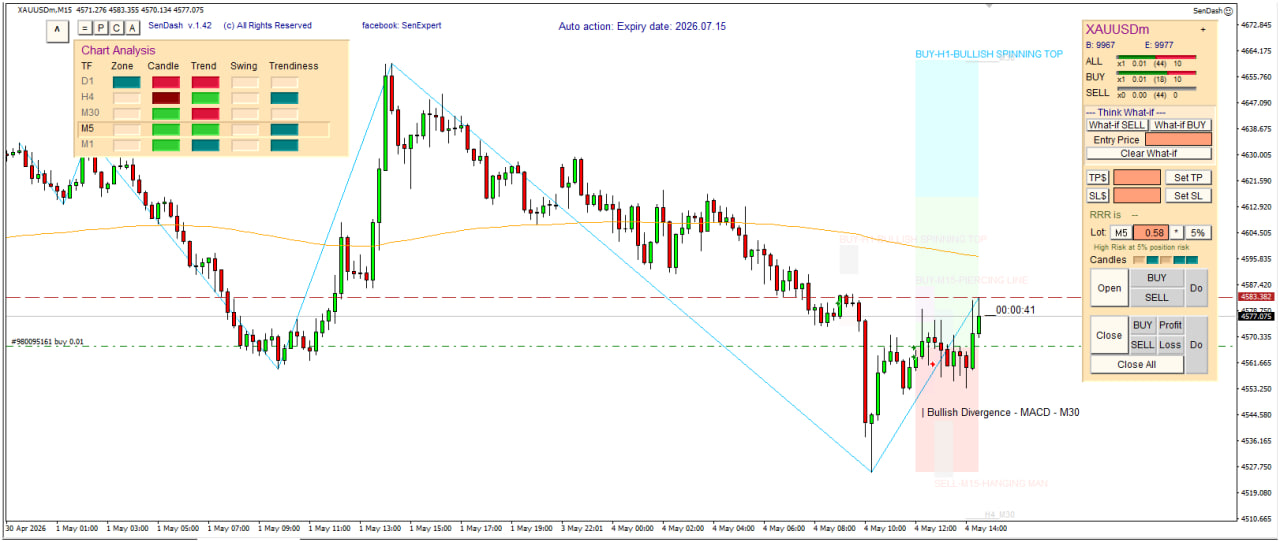Viewport: 1280px width, 542px height.
Task: Click the M5 lot timeframe button
Action: click(x=1121, y=232)
